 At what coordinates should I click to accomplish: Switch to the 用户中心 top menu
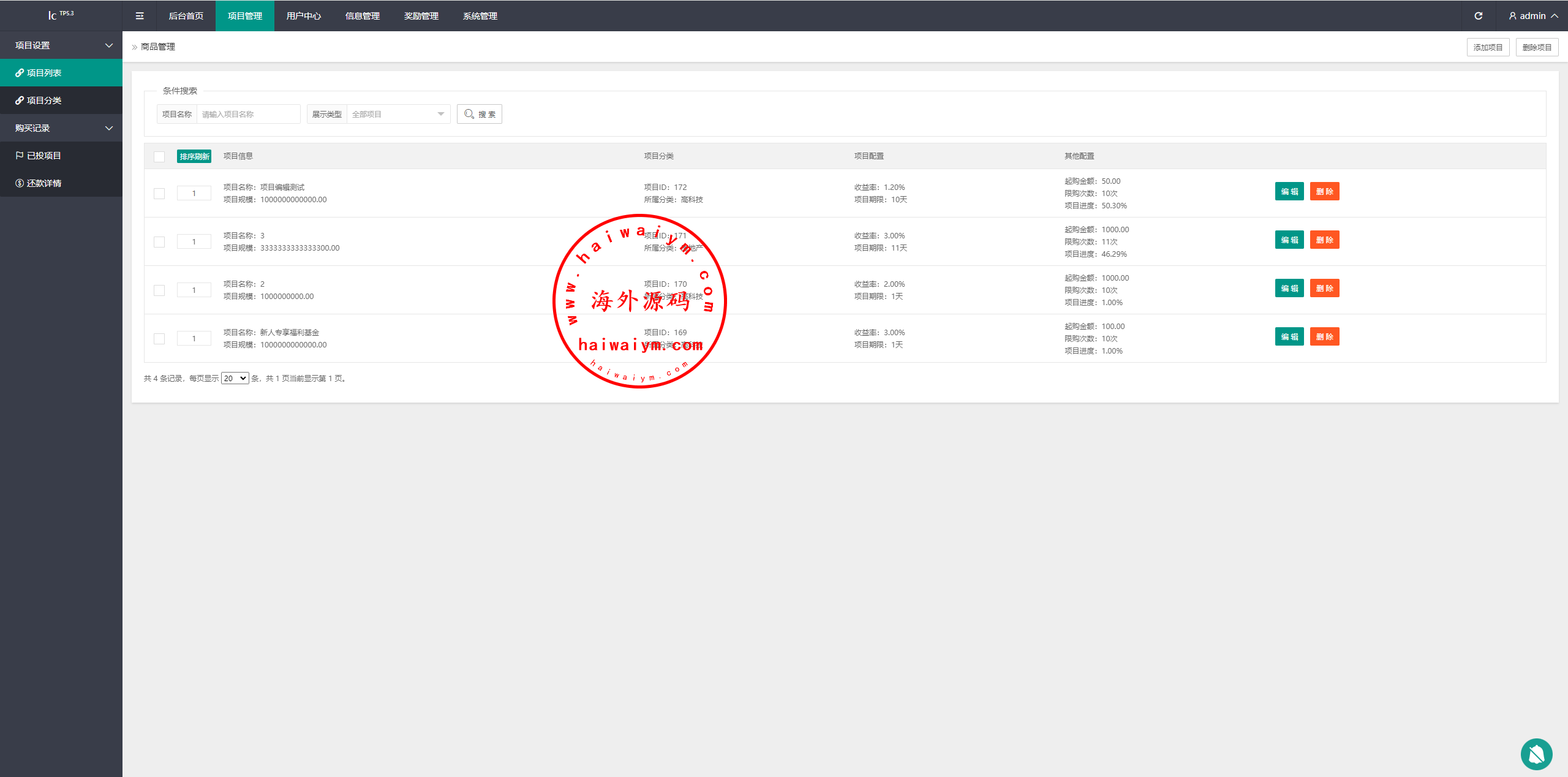pos(303,16)
